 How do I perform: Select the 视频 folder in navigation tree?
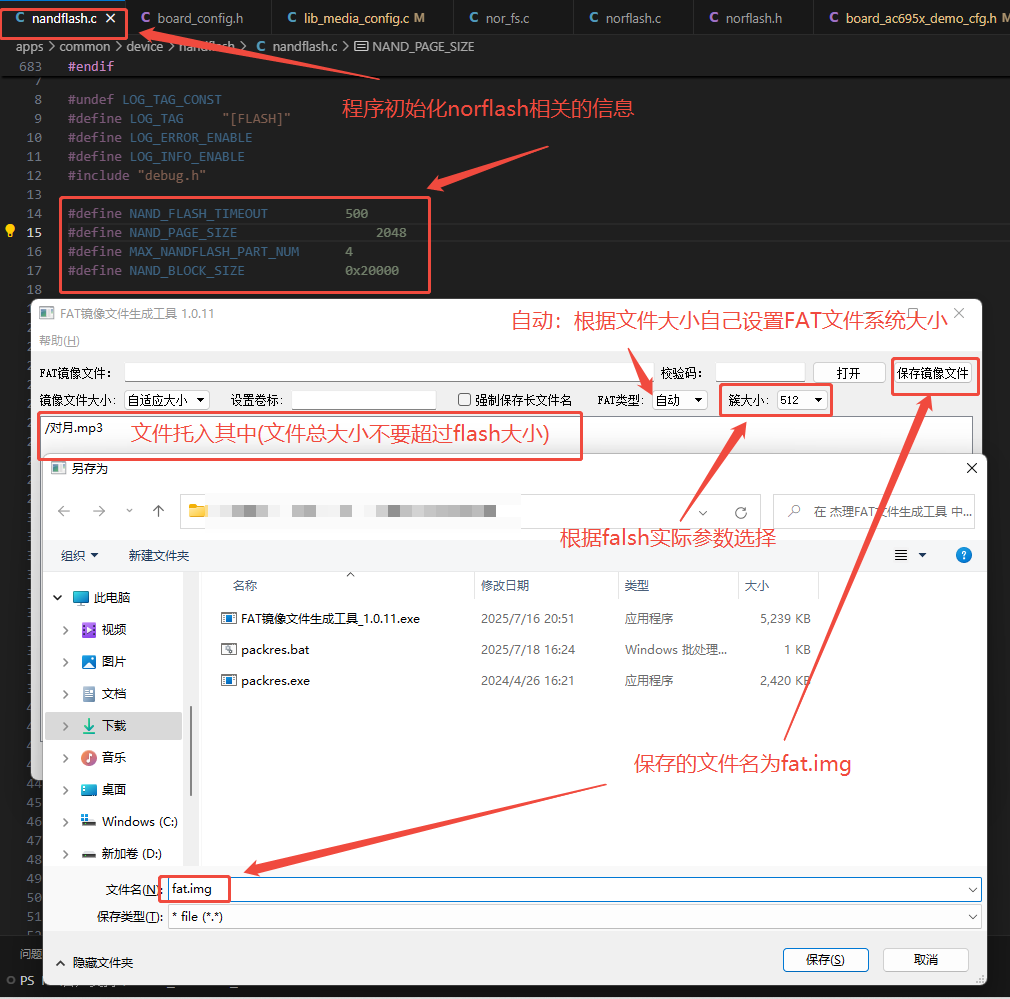[x=114, y=630]
